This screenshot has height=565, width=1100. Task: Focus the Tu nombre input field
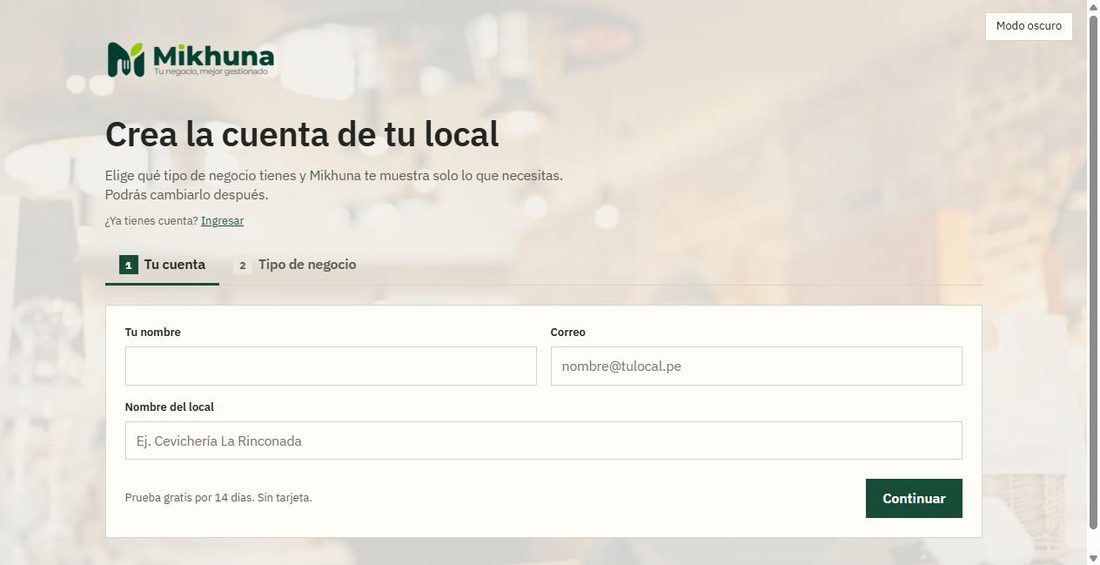coord(330,366)
